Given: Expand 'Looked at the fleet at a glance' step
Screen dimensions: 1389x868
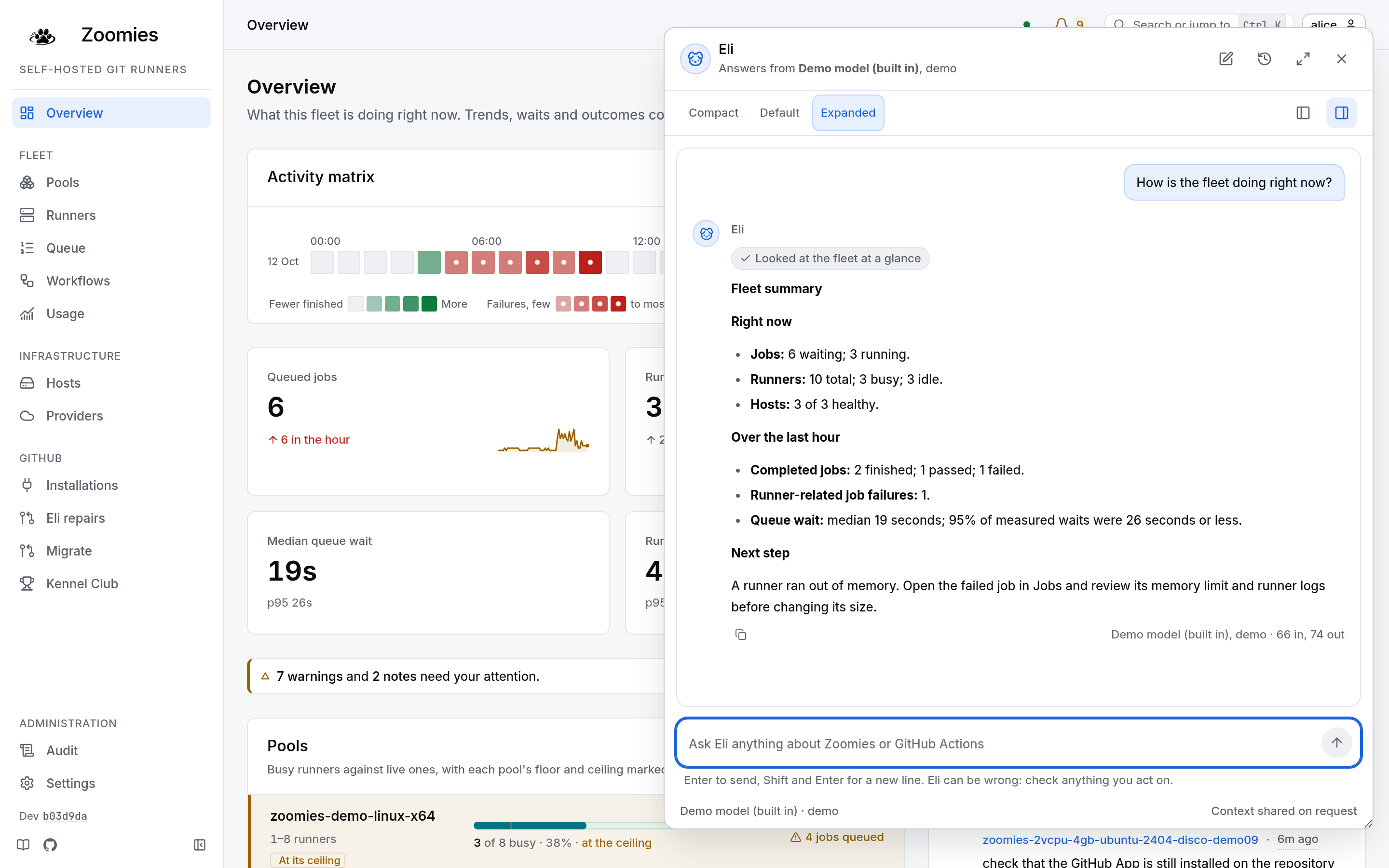Looking at the screenshot, I should click(830, 258).
